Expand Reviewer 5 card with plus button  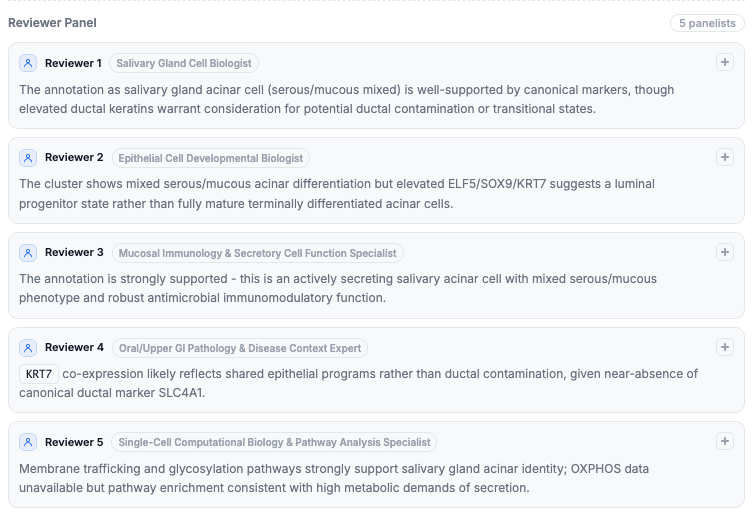click(x=725, y=441)
